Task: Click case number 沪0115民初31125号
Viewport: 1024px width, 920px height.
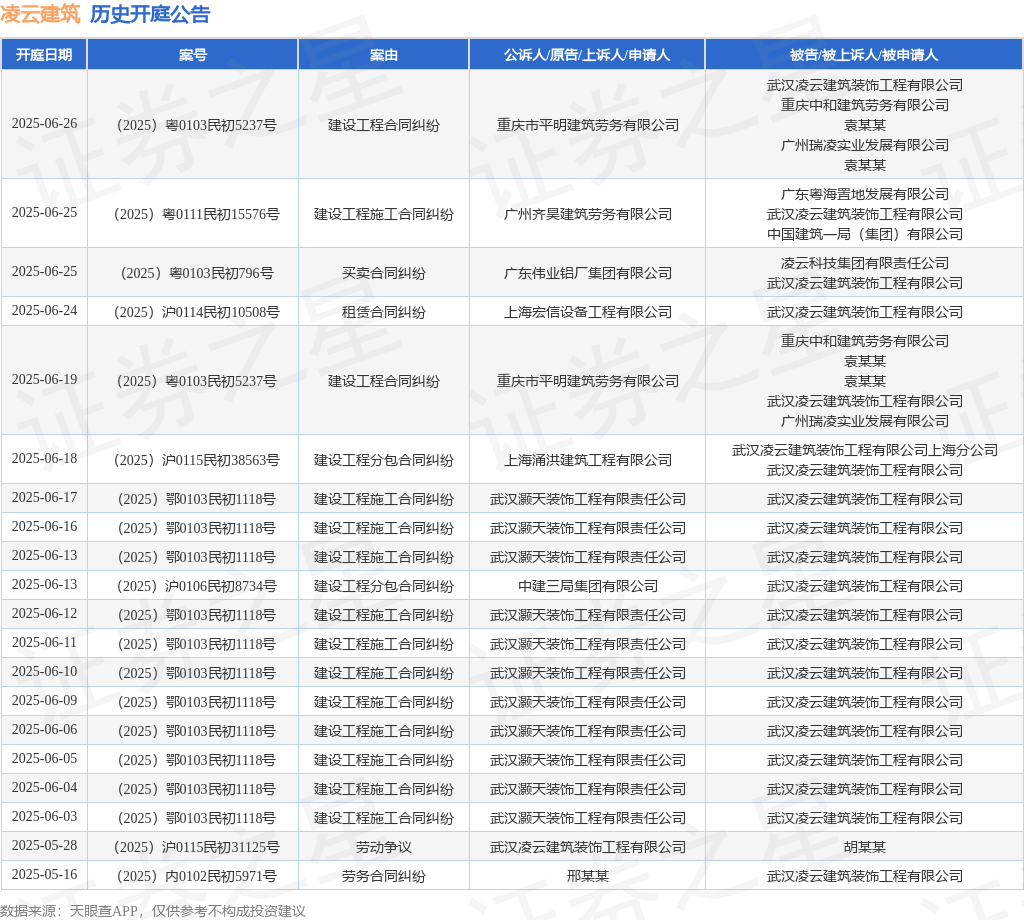Action: pos(197,847)
